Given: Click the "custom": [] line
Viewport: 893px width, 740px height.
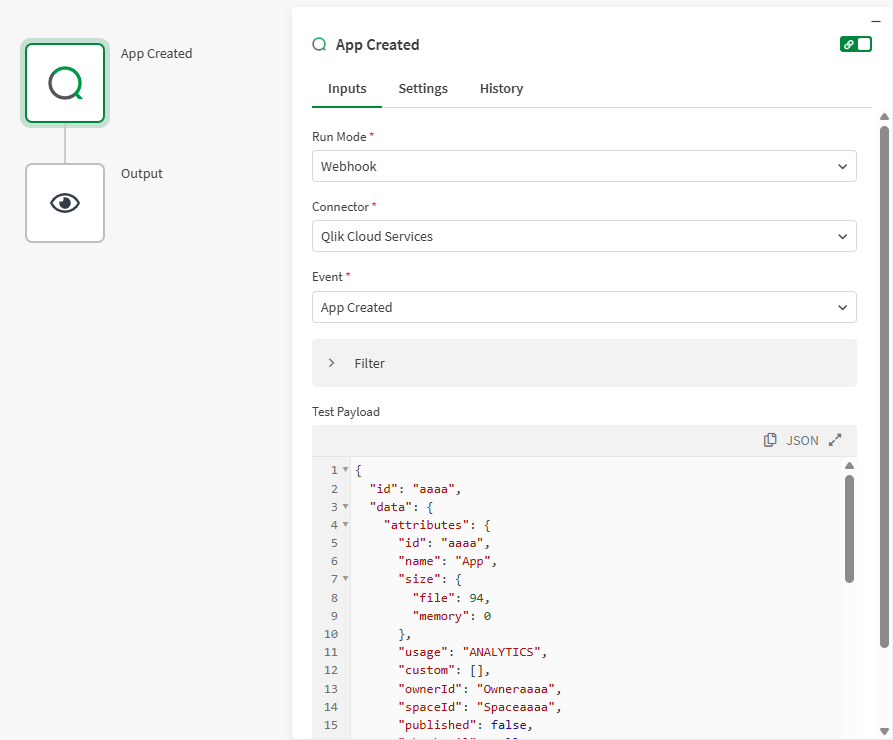Looking at the screenshot, I should [x=444, y=670].
